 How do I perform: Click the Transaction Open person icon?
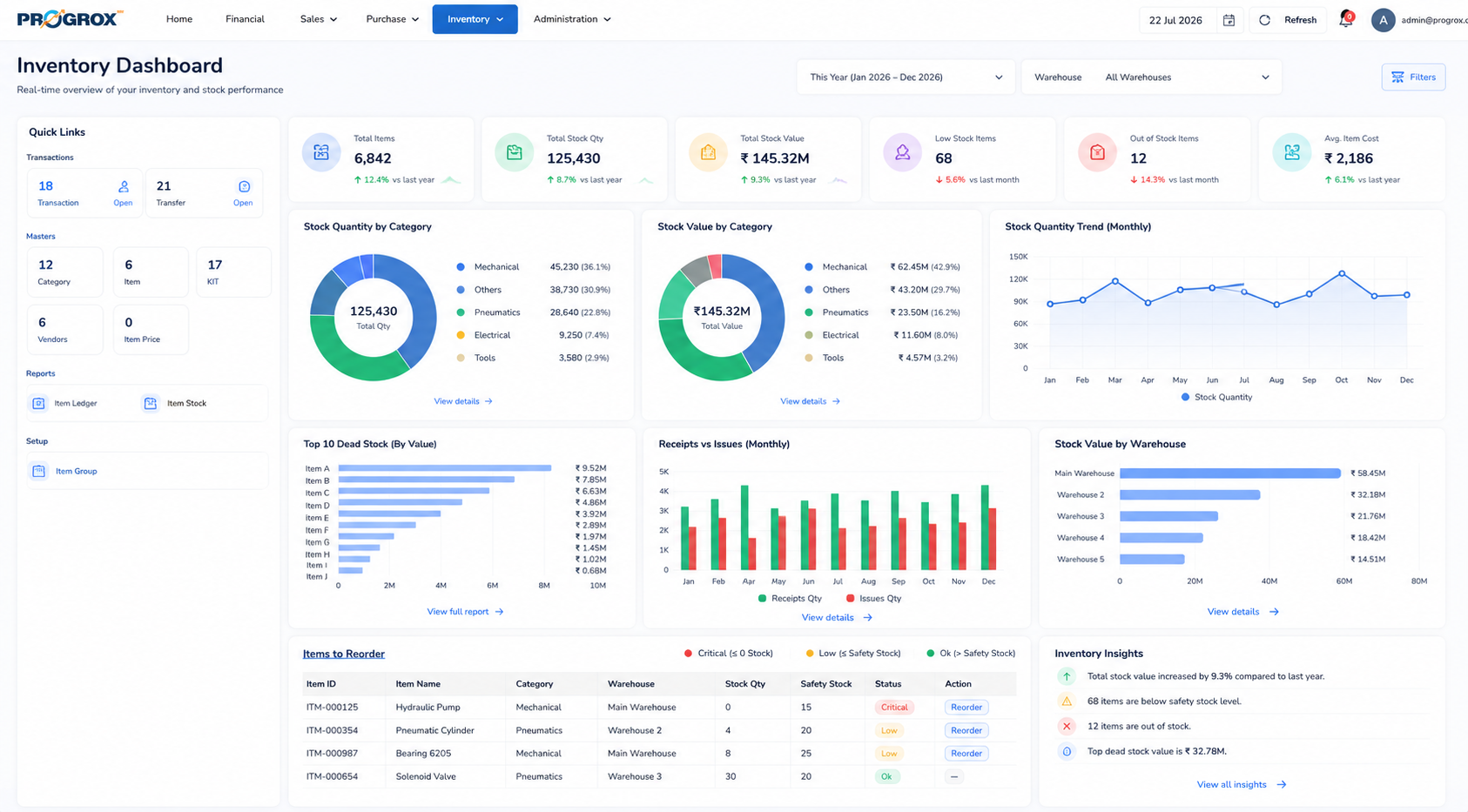point(124,186)
